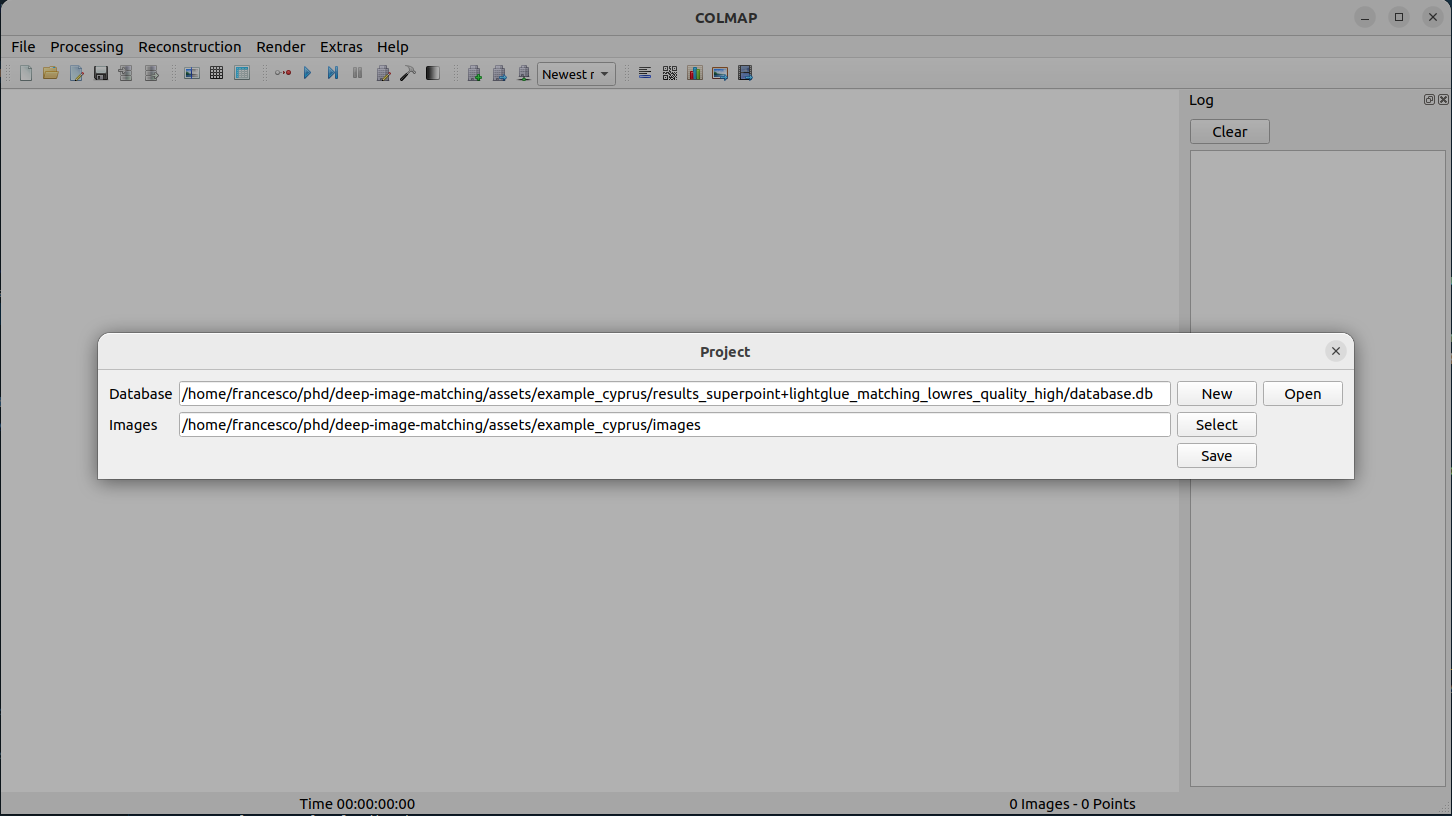Open Database management toolbar icon
The image size is (1452, 816).
(x=242, y=73)
